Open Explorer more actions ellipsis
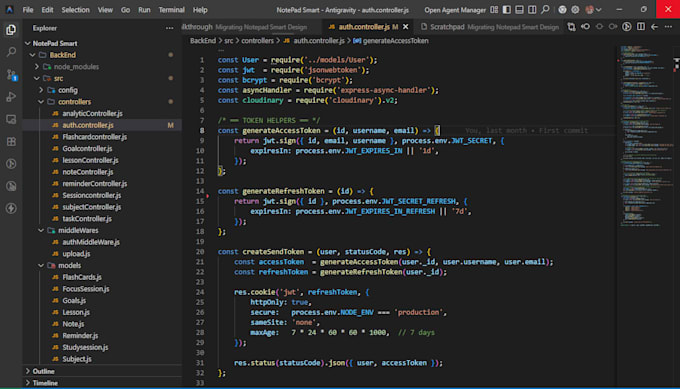The width and height of the screenshot is (680, 389). [x=170, y=28]
